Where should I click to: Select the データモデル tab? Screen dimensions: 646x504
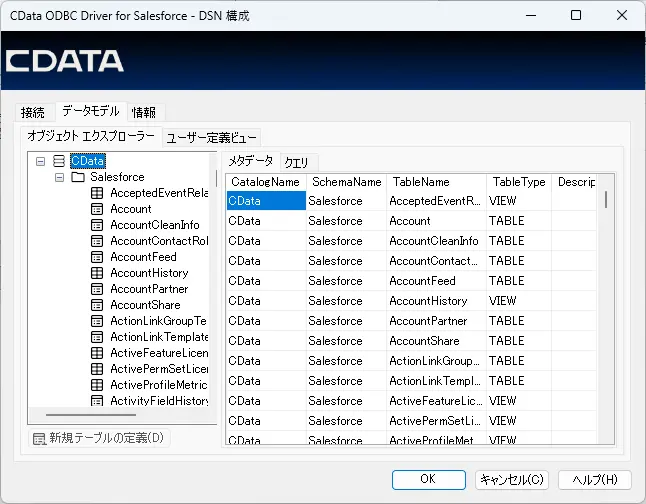(91, 111)
